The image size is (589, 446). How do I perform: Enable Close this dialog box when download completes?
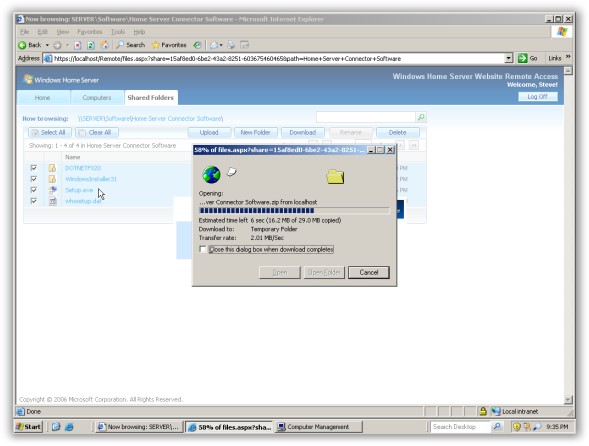click(x=203, y=249)
